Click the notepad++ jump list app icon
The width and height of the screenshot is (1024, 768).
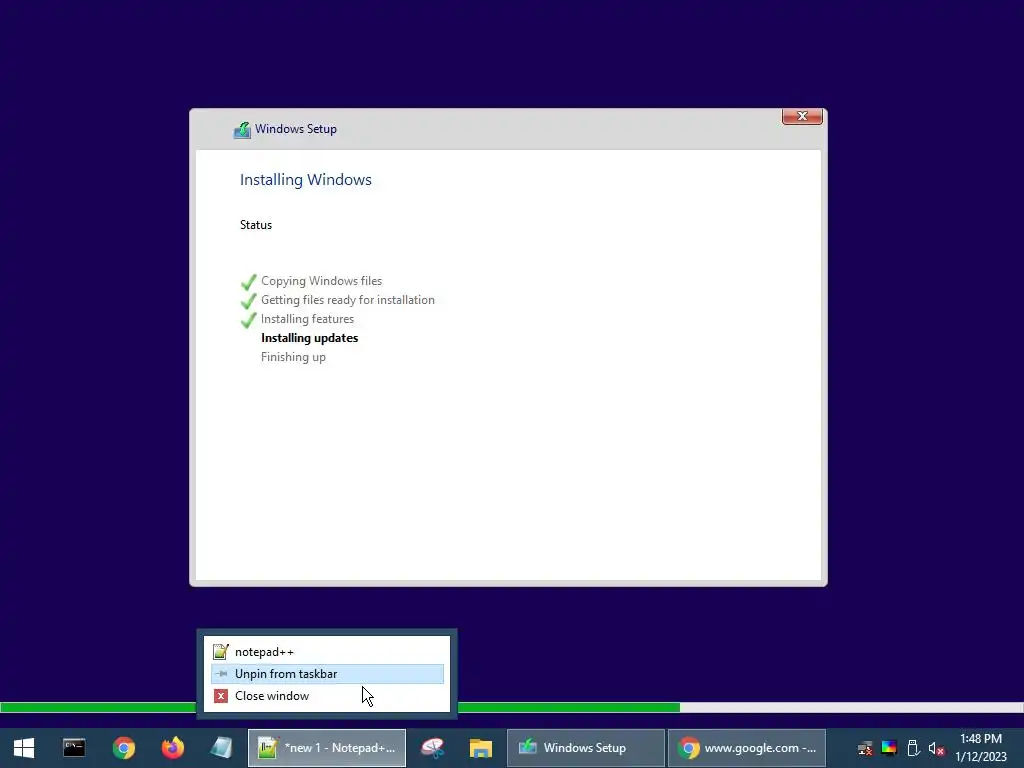click(221, 652)
